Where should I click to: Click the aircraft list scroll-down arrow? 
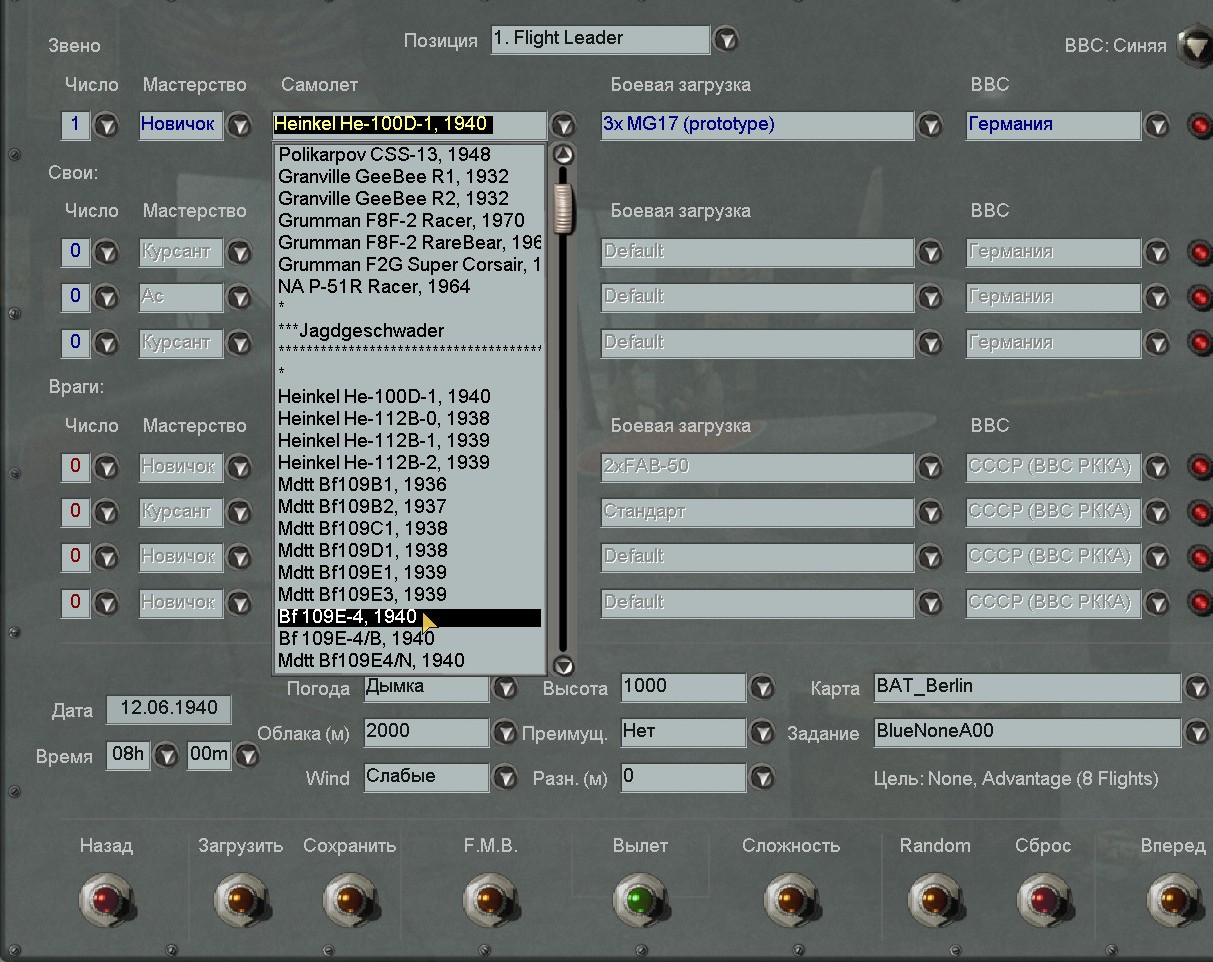(564, 665)
